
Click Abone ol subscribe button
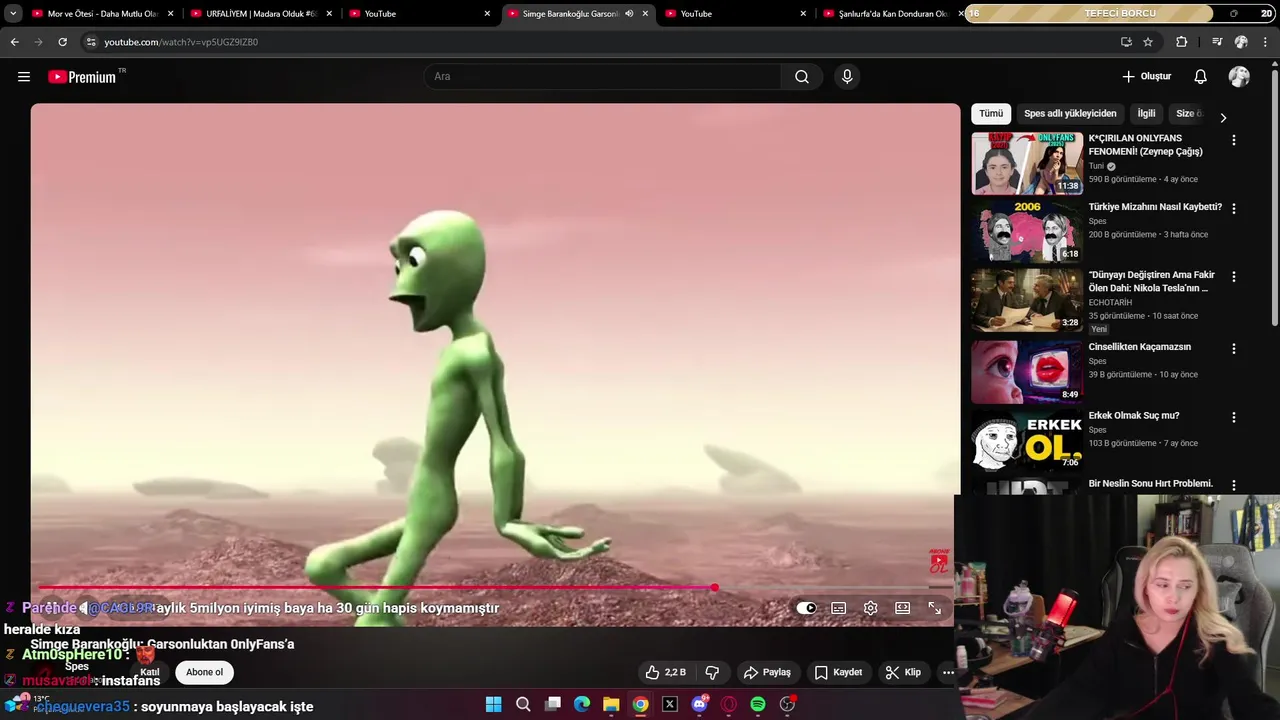pos(204,672)
